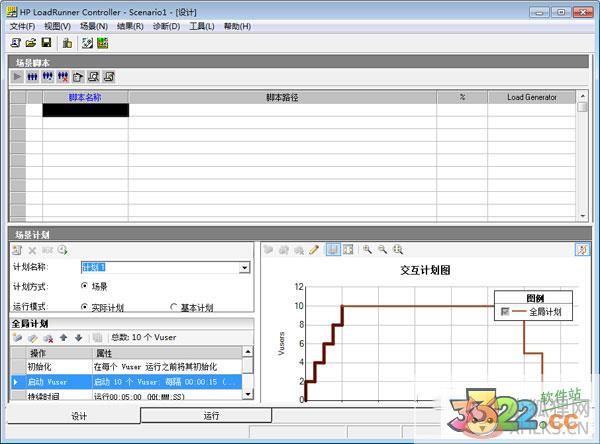The image size is (600, 444).
Task: Click the Add Group icon in the script toolbar
Action: [47, 77]
